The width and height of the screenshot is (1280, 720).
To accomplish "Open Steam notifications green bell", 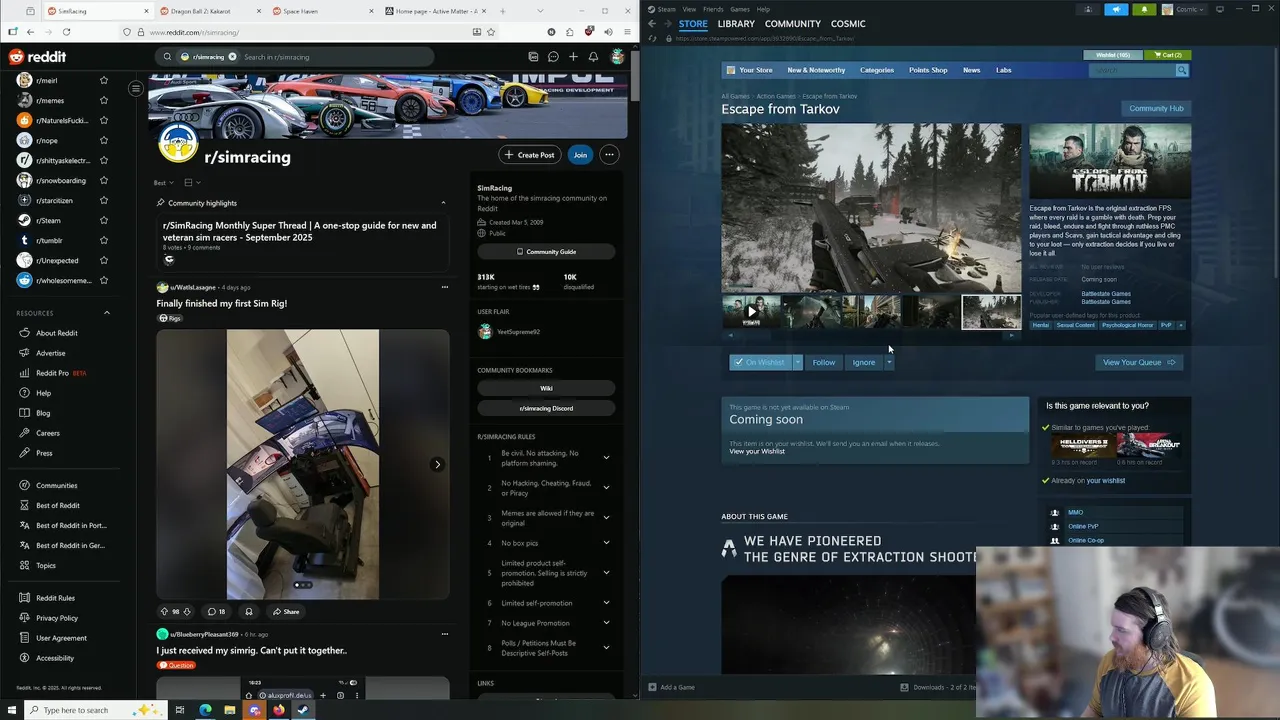I will point(1144,9).
